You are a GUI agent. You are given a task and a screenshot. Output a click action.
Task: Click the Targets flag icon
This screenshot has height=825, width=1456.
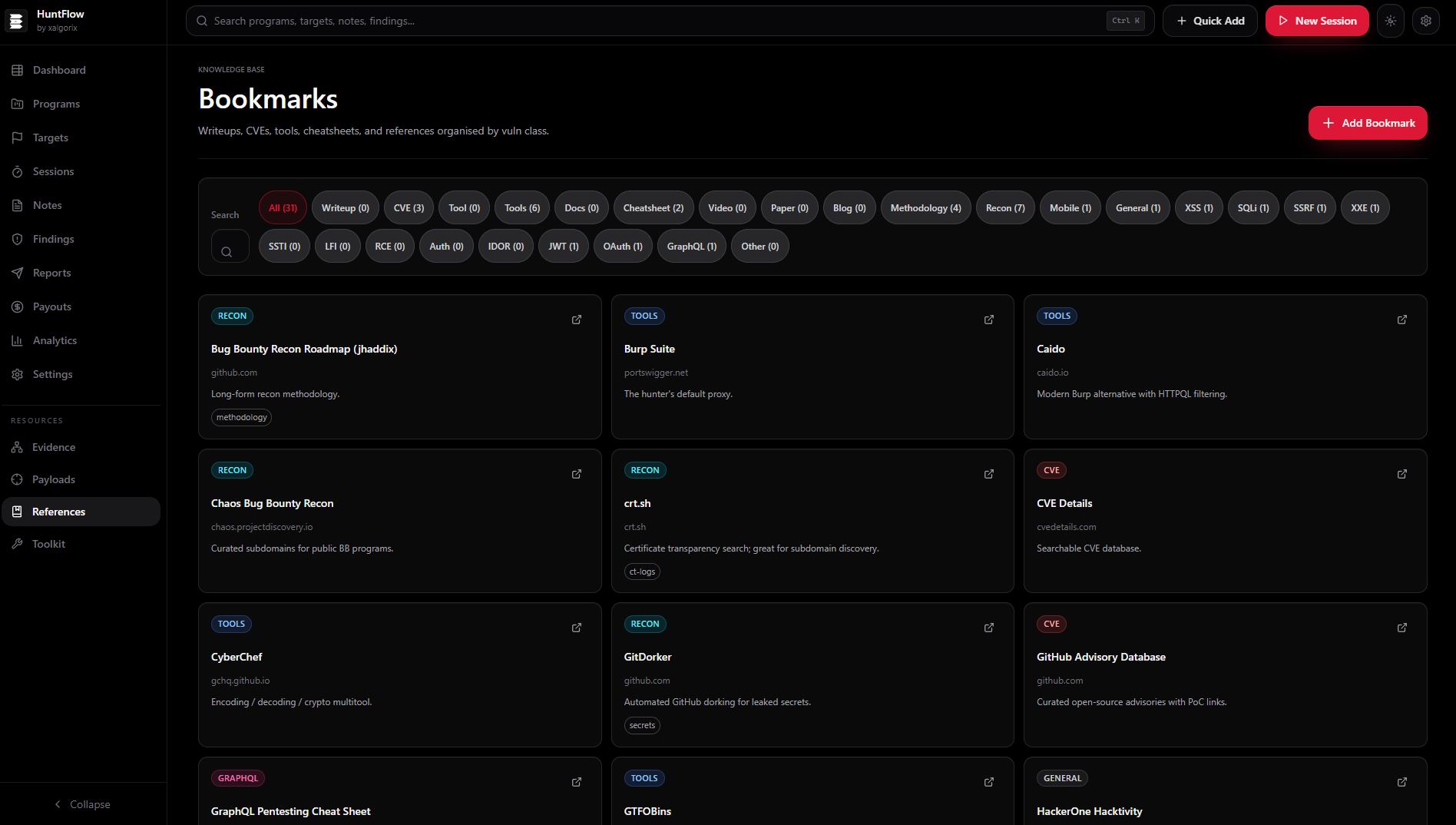coord(17,137)
